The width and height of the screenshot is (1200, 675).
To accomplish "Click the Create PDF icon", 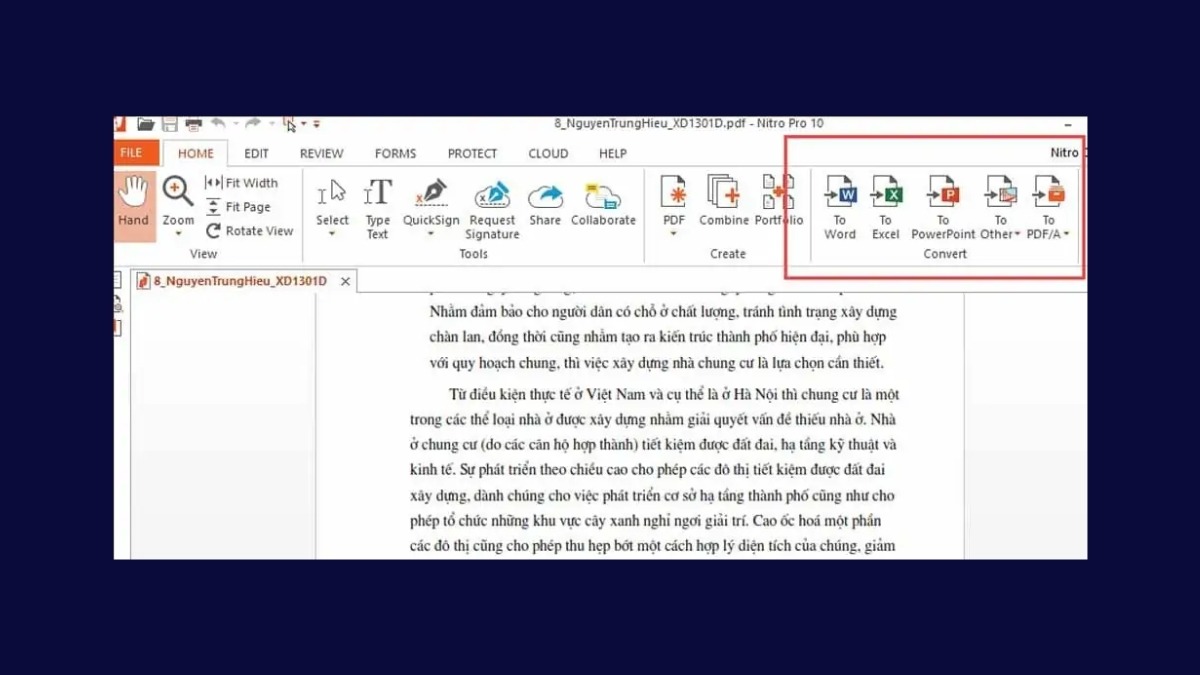I will (674, 193).
